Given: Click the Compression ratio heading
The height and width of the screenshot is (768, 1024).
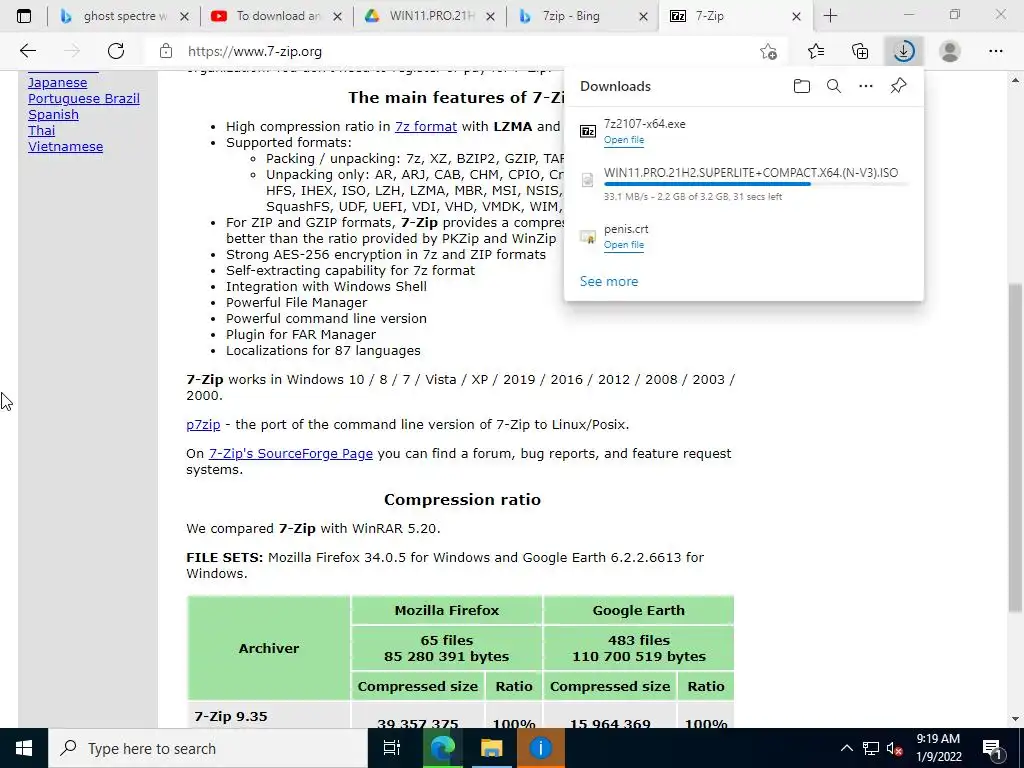Looking at the screenshot, I should click(462, 500).
